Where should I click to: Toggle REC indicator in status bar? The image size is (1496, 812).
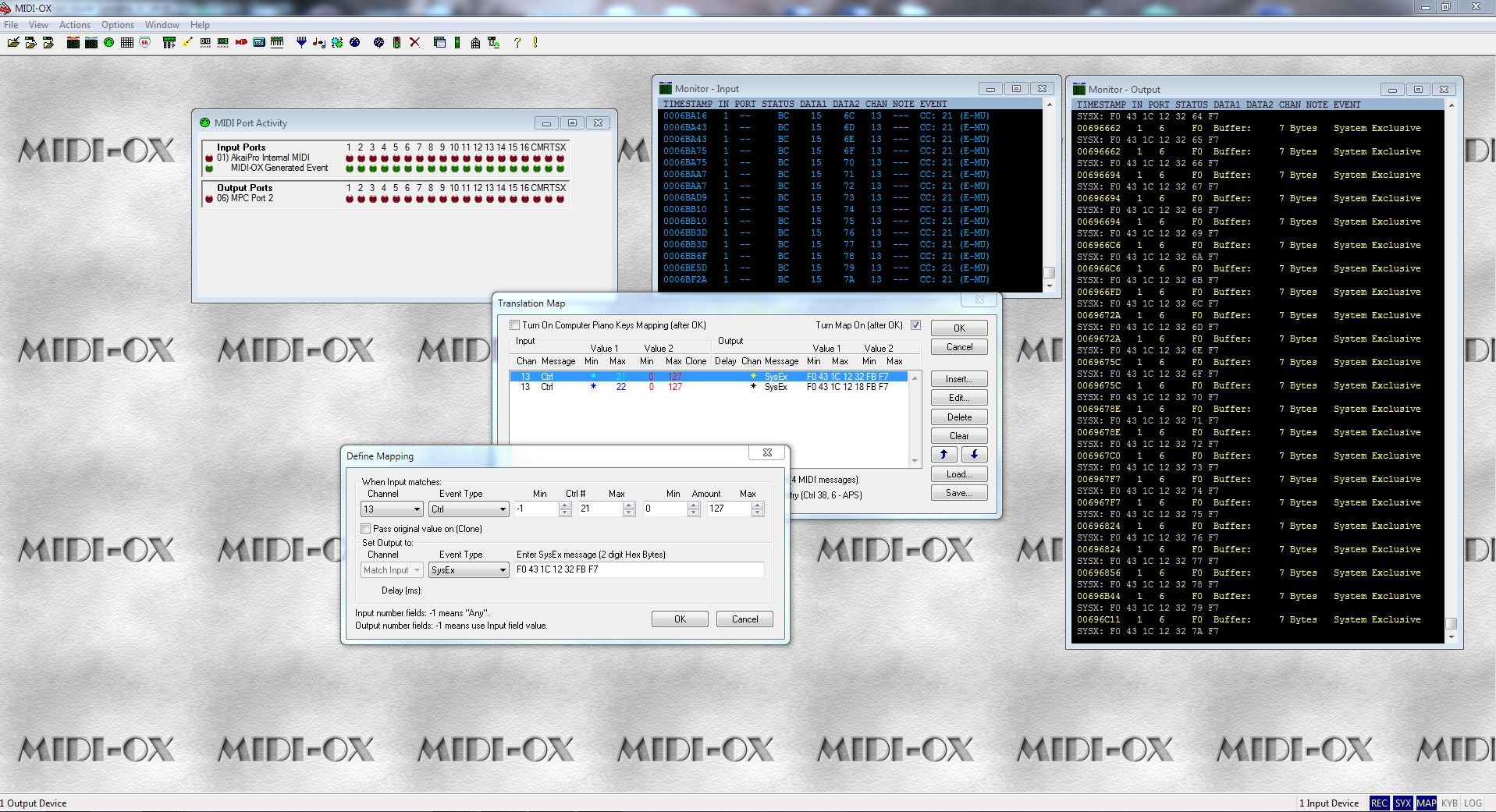(x=1379, y=803)
